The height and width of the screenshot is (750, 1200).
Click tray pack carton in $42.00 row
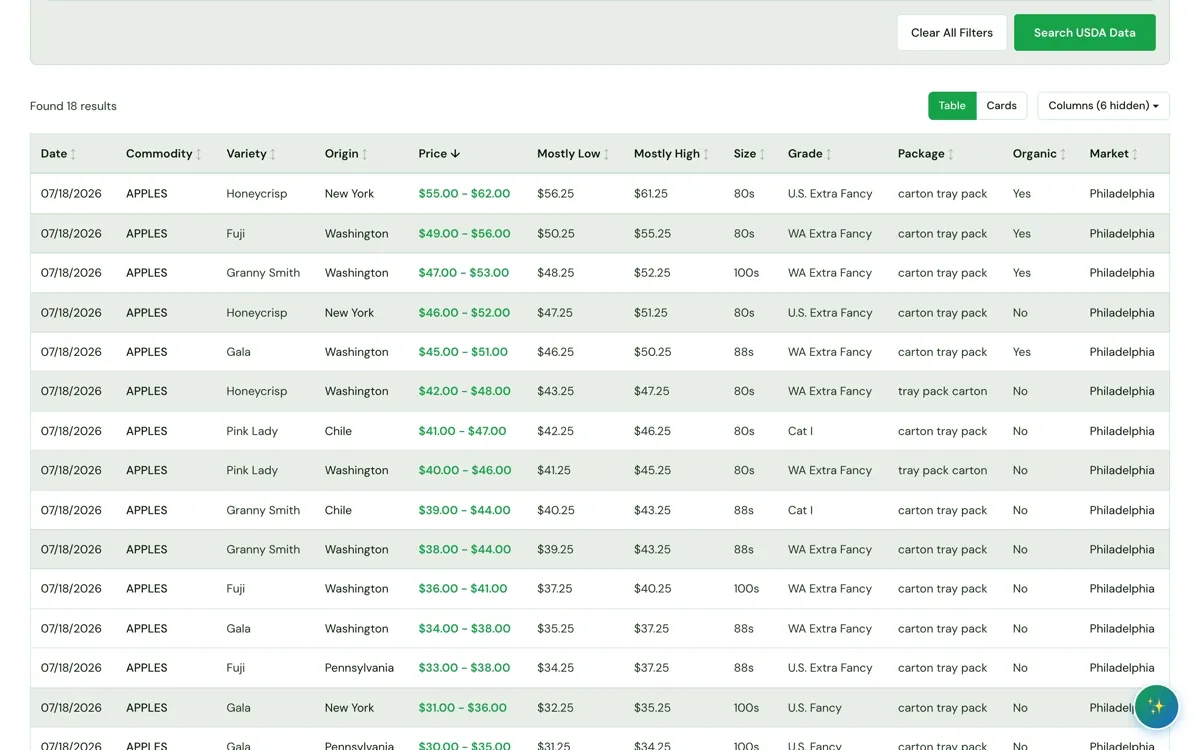[x=942, y=392]
